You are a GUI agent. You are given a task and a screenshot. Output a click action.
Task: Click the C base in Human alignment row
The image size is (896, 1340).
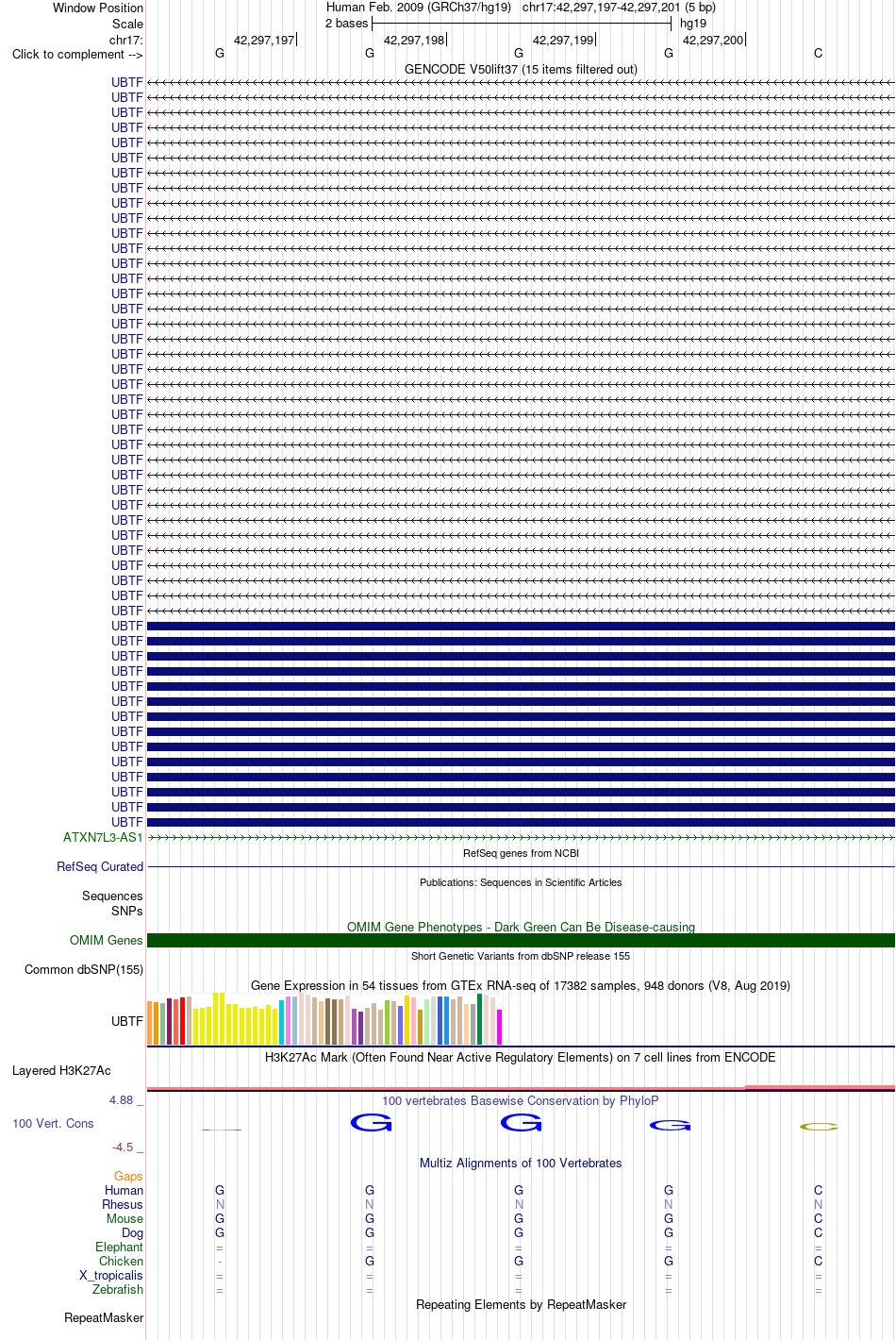(x=819, y=1190)
